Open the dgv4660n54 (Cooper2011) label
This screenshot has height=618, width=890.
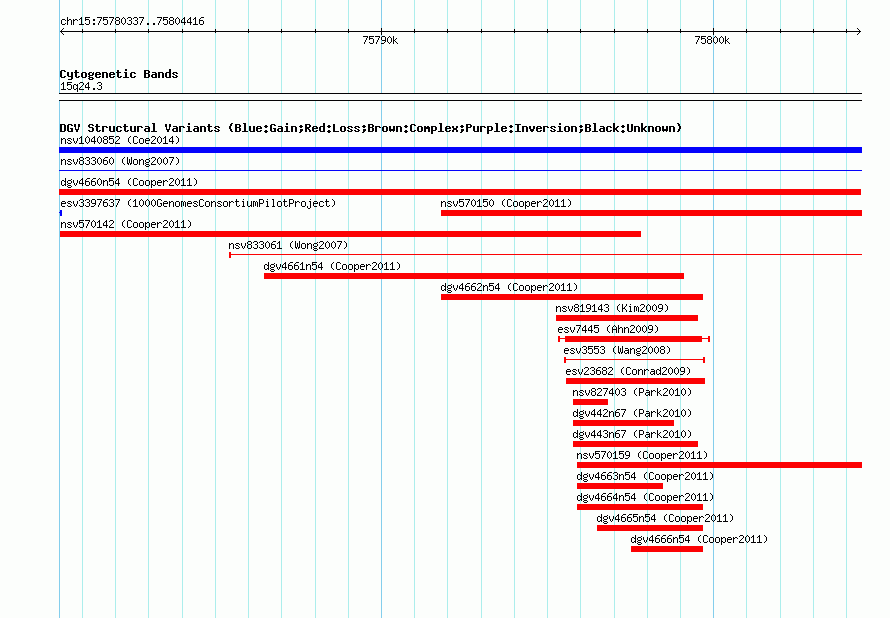point(129,182)
